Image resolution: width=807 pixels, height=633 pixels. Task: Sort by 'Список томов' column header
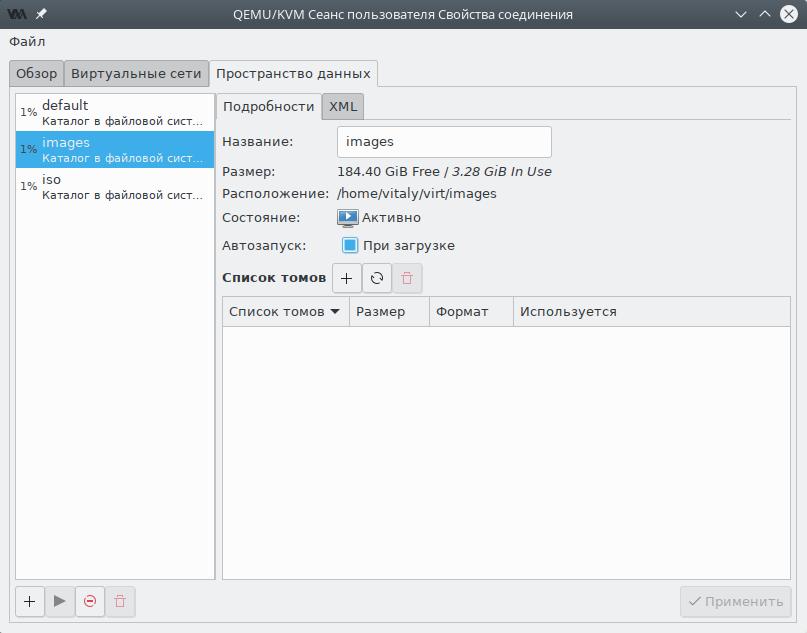[284, 311]
